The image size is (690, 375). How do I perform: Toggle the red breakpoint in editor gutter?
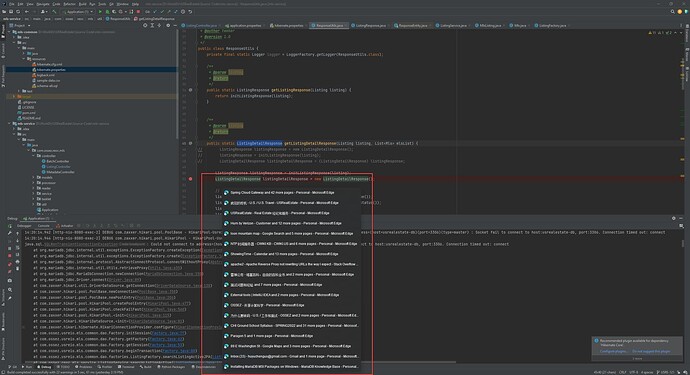click(x=190, y=179)
